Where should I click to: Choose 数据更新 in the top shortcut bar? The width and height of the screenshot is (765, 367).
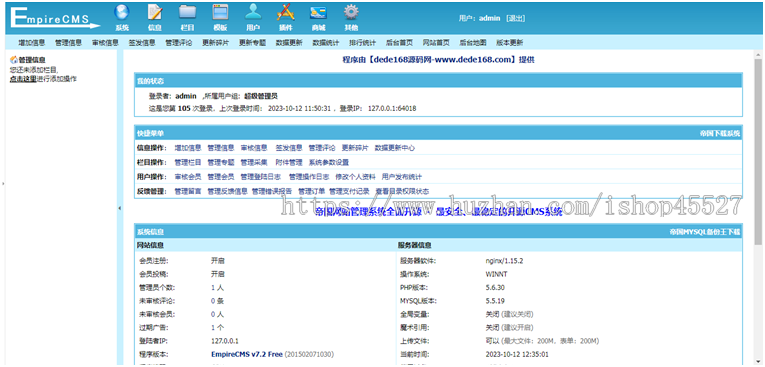[289, 42]
